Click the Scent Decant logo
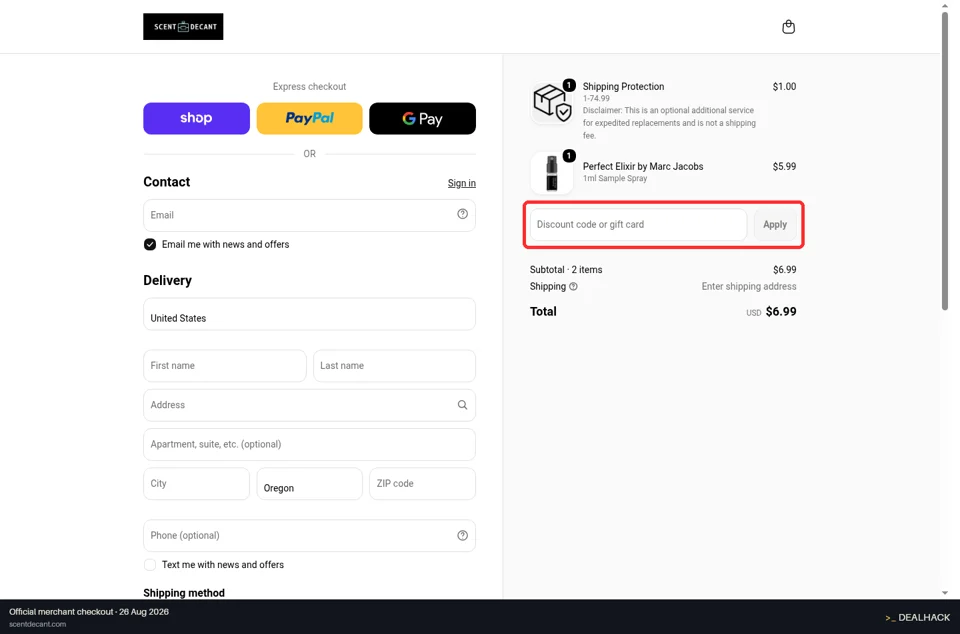The image size is (960, 634). [183, 26]
